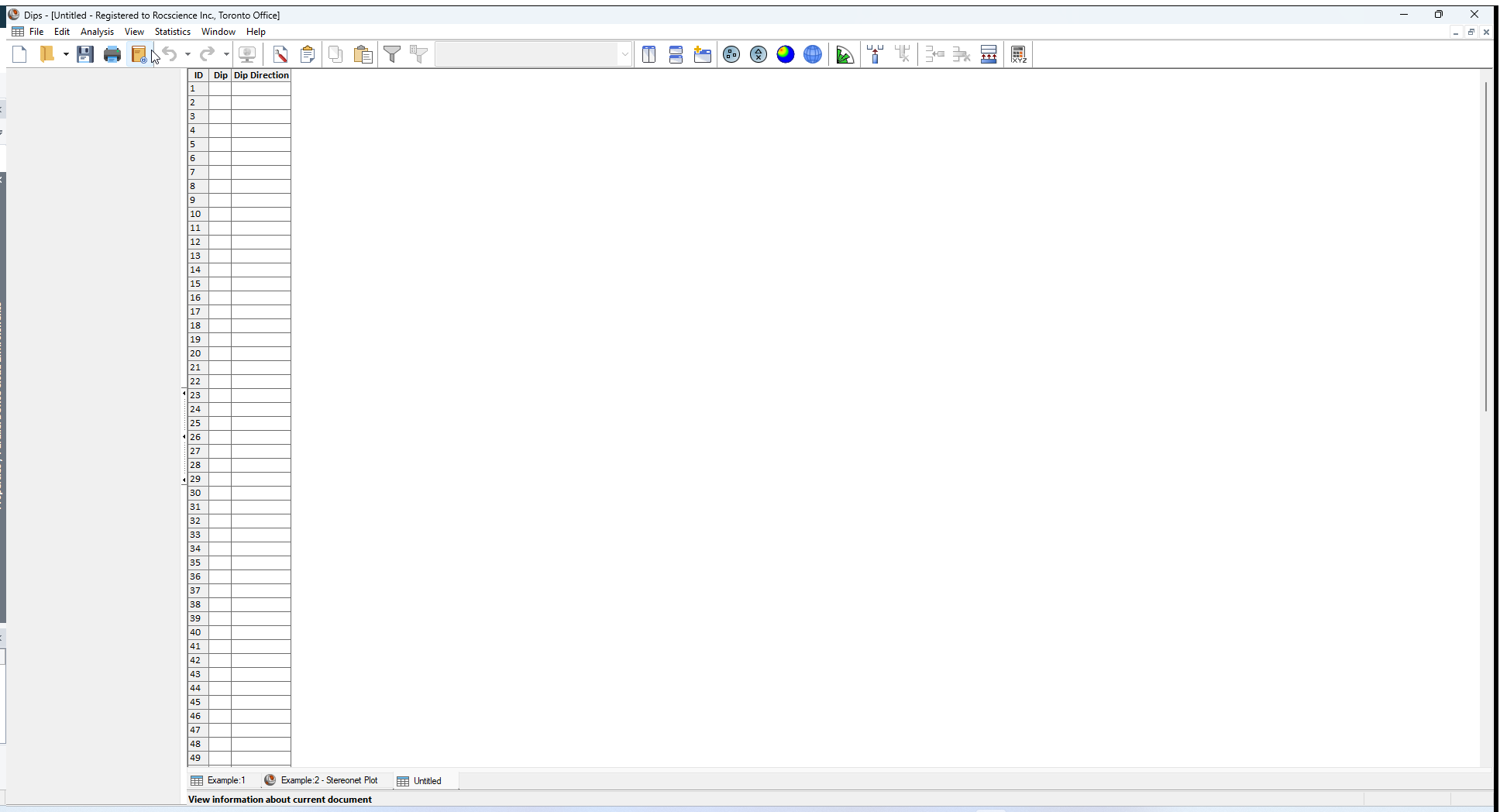Expand the Undo history dropdown

point(187,54)
